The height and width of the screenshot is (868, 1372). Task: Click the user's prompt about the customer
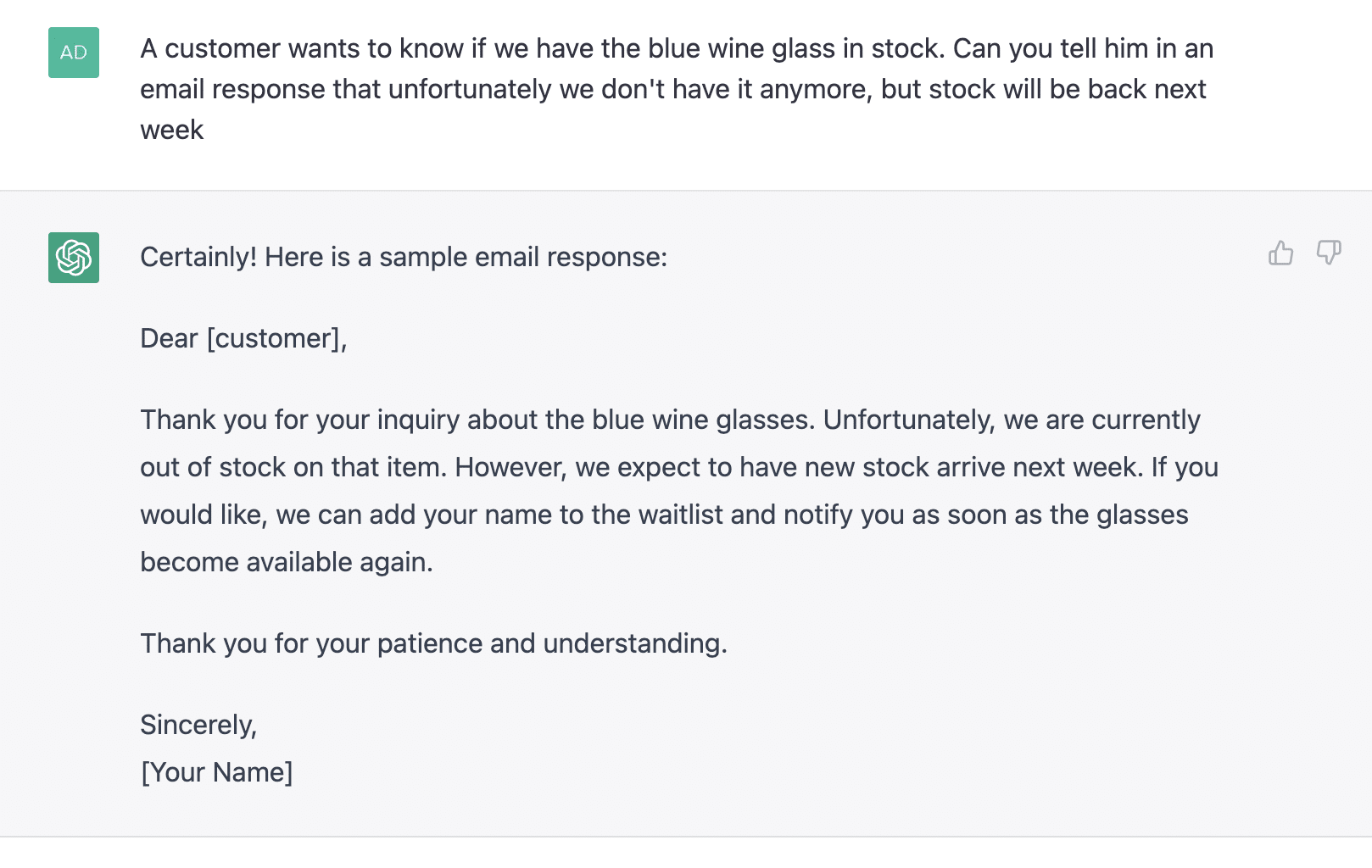[676, 89]
